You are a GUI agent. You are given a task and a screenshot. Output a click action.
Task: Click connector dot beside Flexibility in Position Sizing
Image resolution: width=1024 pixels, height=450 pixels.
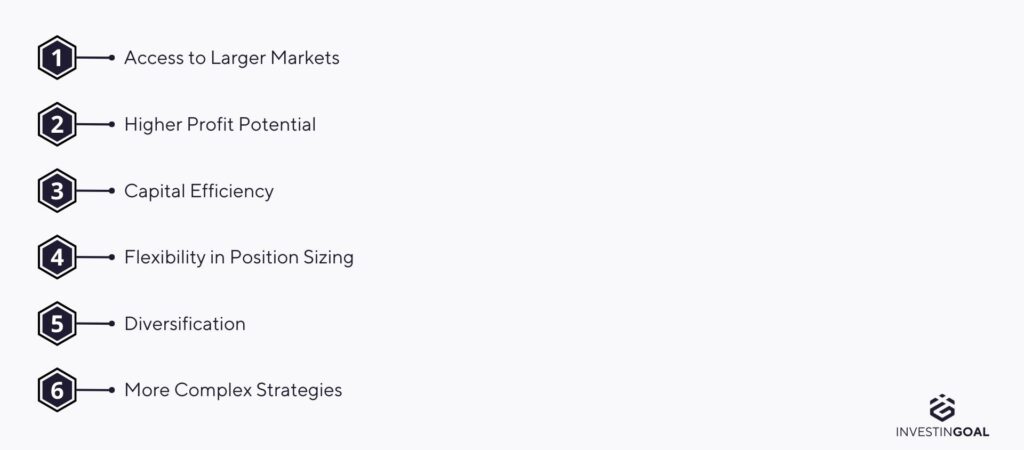pos(112,257)
